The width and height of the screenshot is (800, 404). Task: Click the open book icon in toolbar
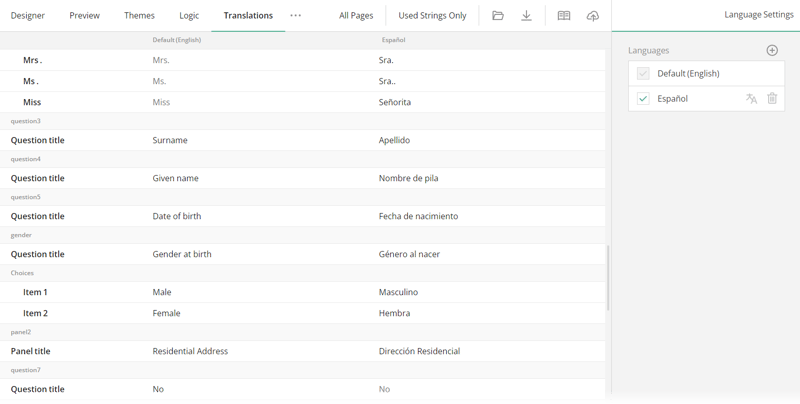tap(564, 16)
